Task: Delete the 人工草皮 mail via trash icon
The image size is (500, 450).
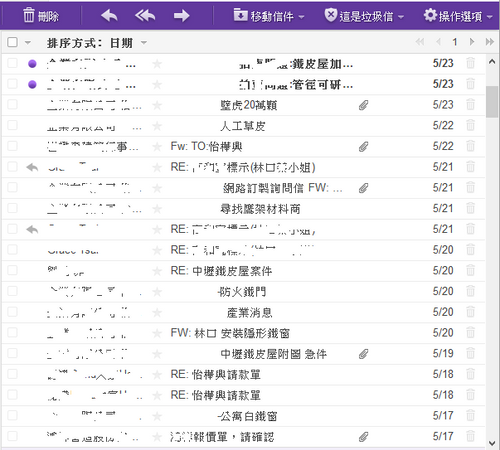Action: coord(470,125)
